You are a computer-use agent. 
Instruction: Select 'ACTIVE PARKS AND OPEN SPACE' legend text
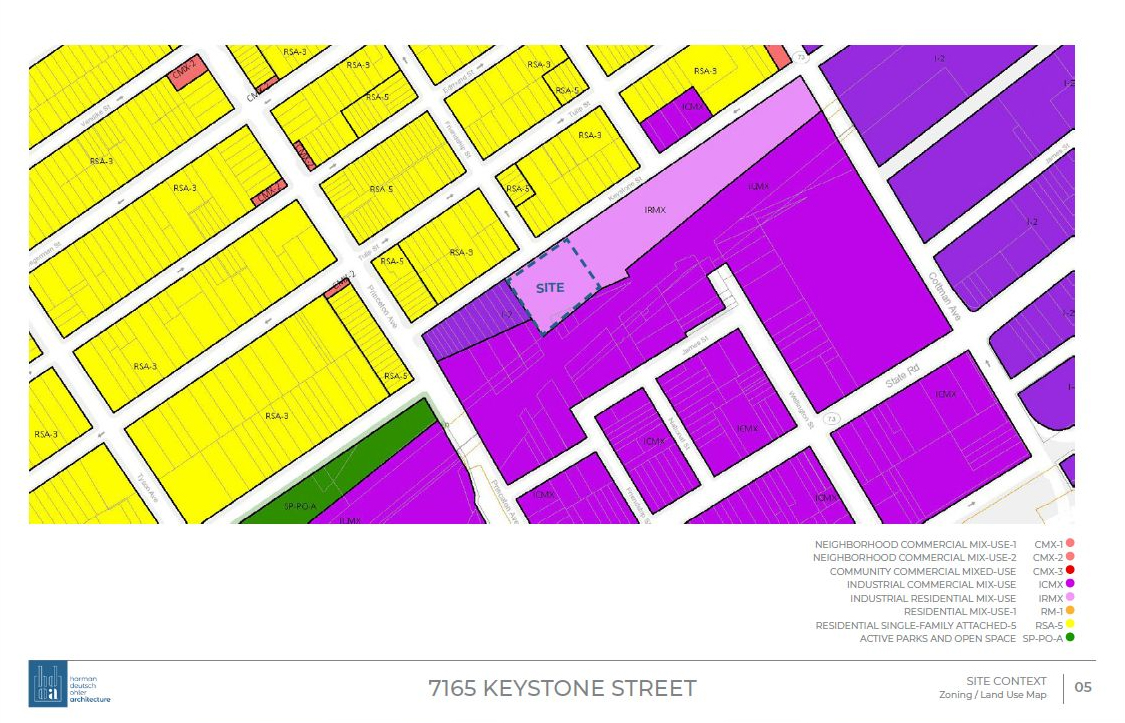click(938, 638)
